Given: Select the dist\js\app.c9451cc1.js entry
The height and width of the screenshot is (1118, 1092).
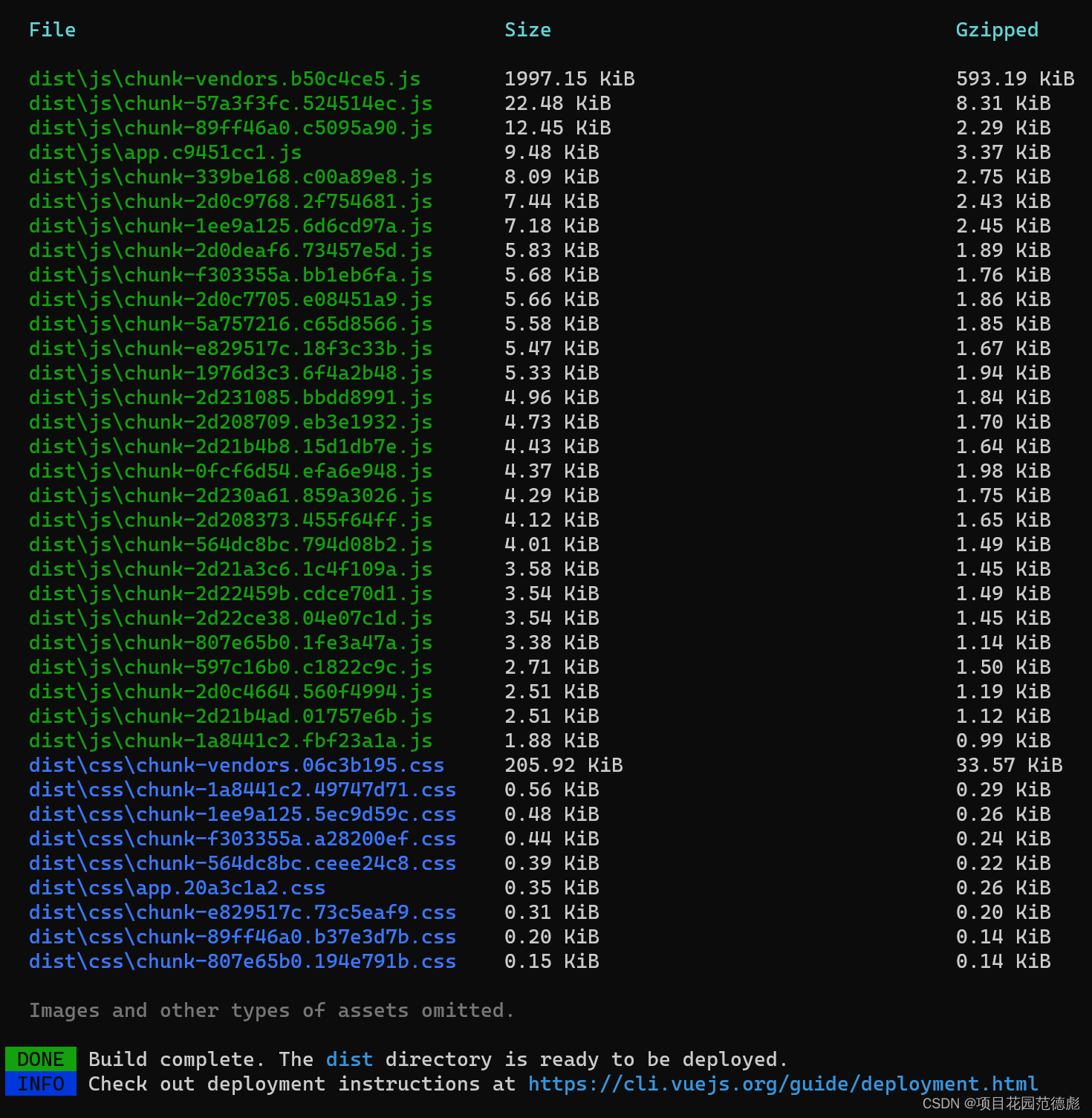Looking at the screenshot, I should (x=166, y=152).
